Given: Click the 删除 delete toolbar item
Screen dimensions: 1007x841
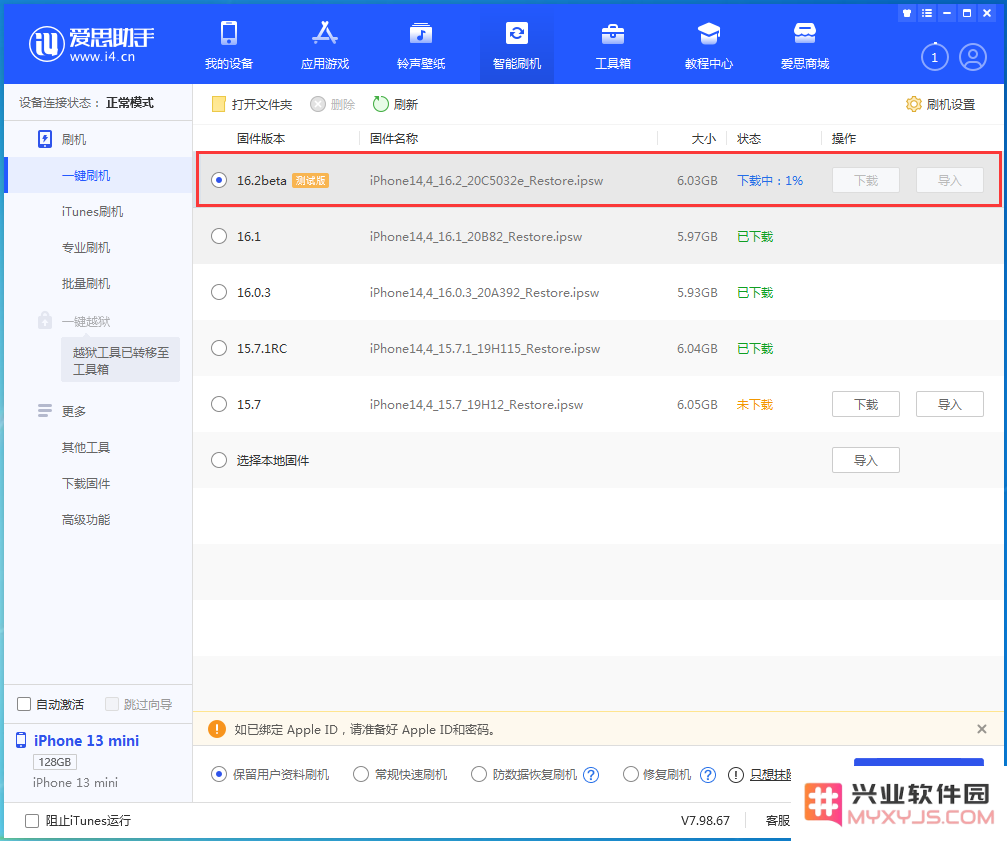Looking at the screenshot, I should (333, 104).
